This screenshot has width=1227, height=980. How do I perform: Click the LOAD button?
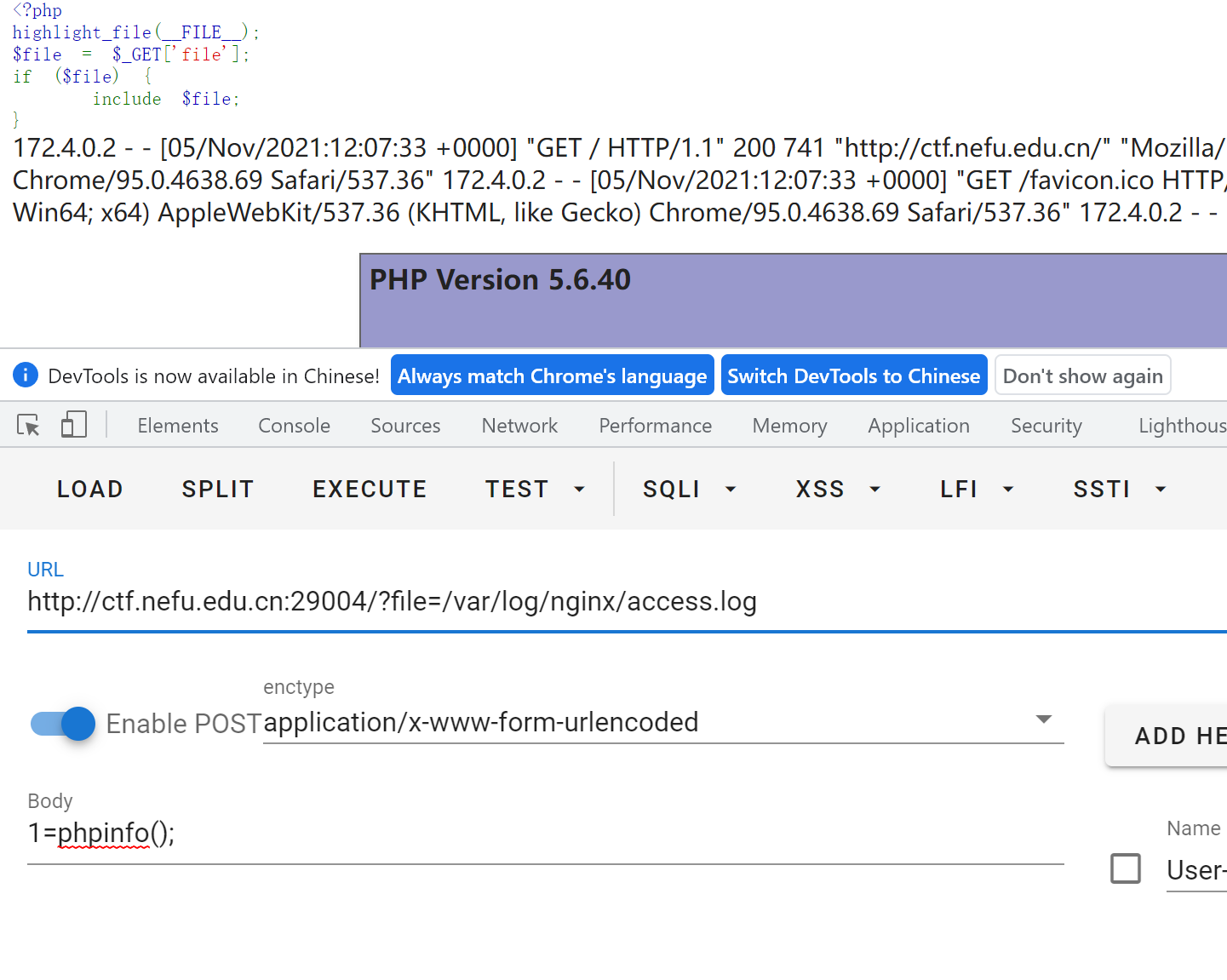pyautogui.click(x=90, y=490)
